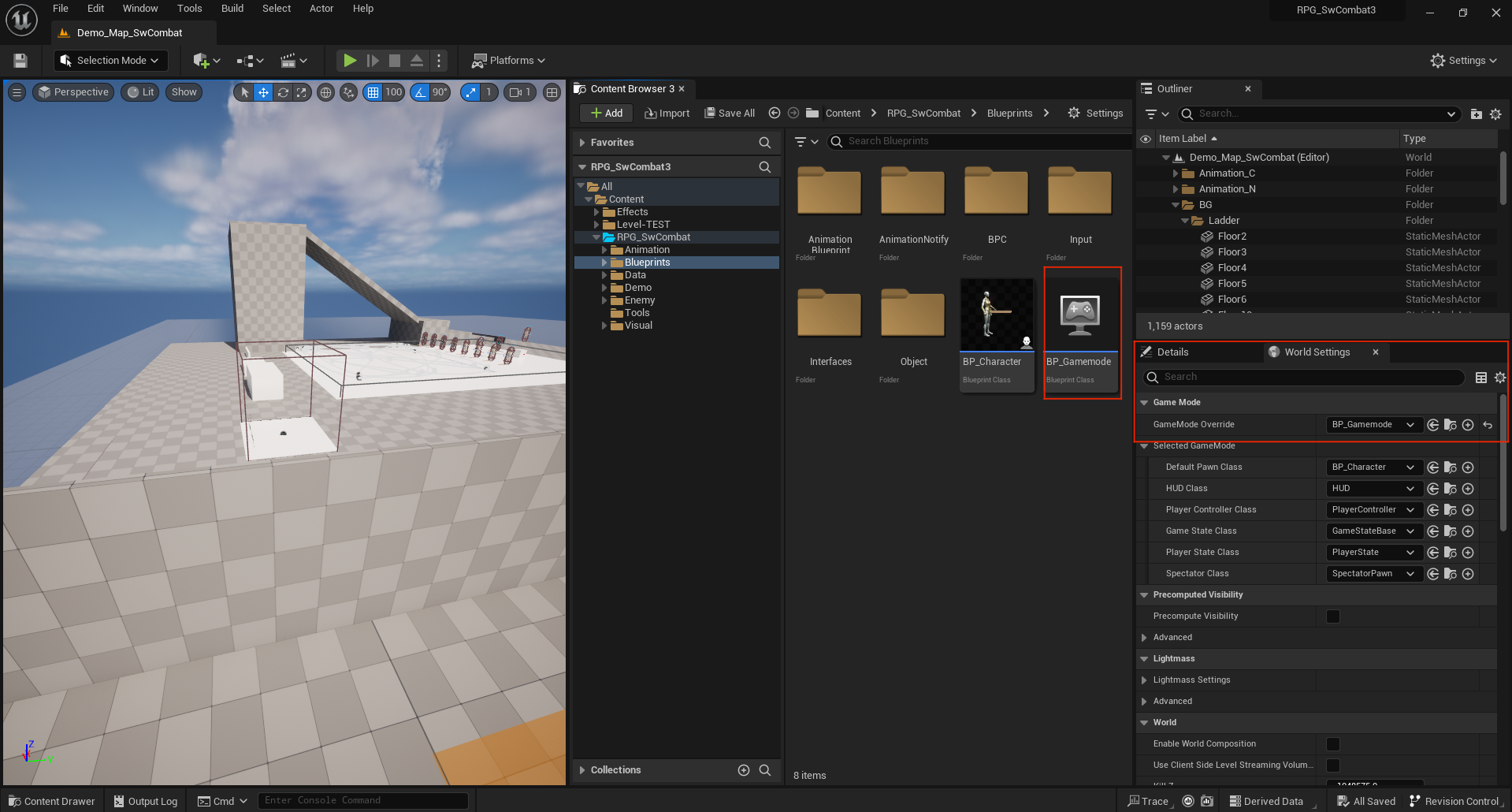Save the current level with the disk icon
1512x812 pixels.
(20, 61)
